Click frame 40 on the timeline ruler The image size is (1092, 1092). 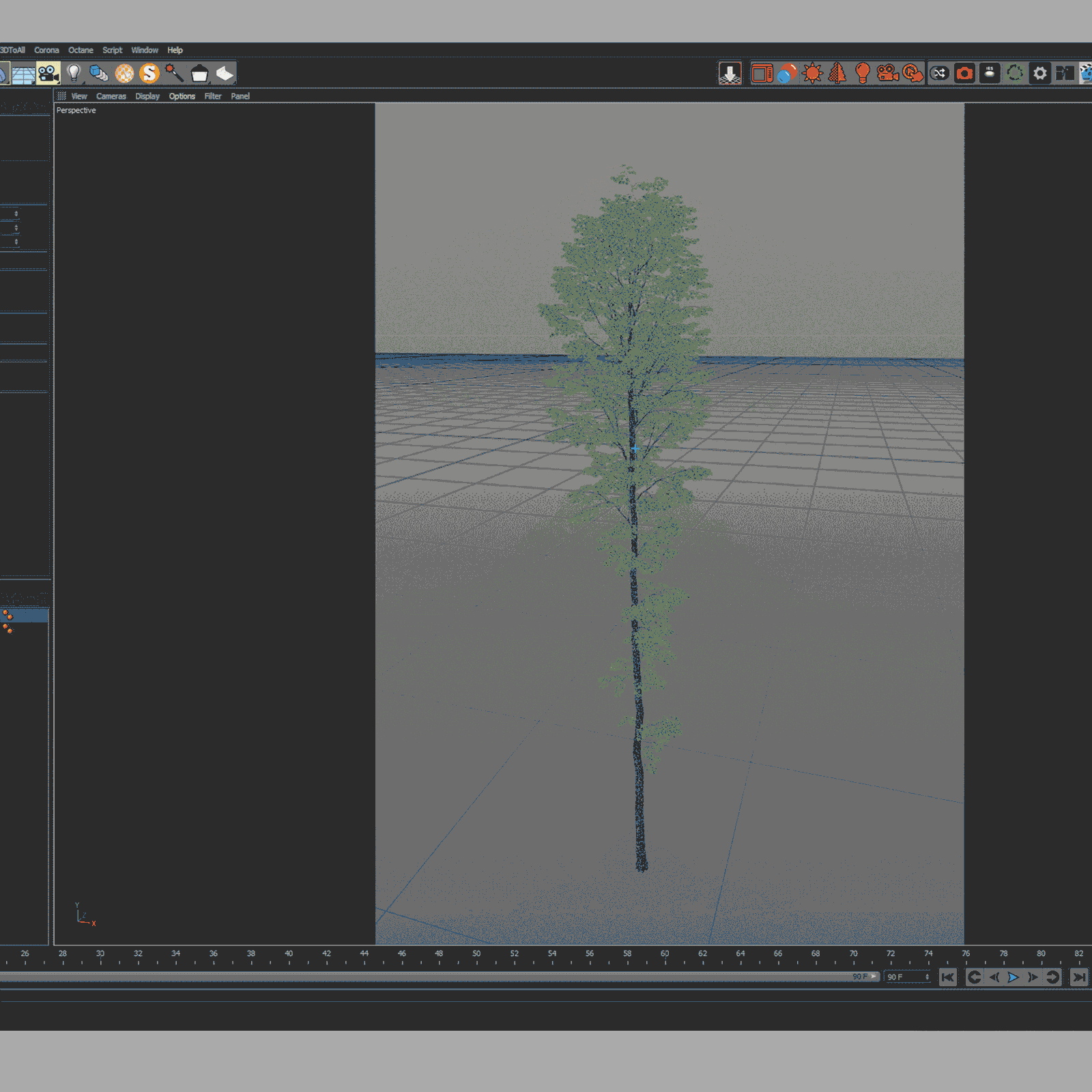pos(289,953)
